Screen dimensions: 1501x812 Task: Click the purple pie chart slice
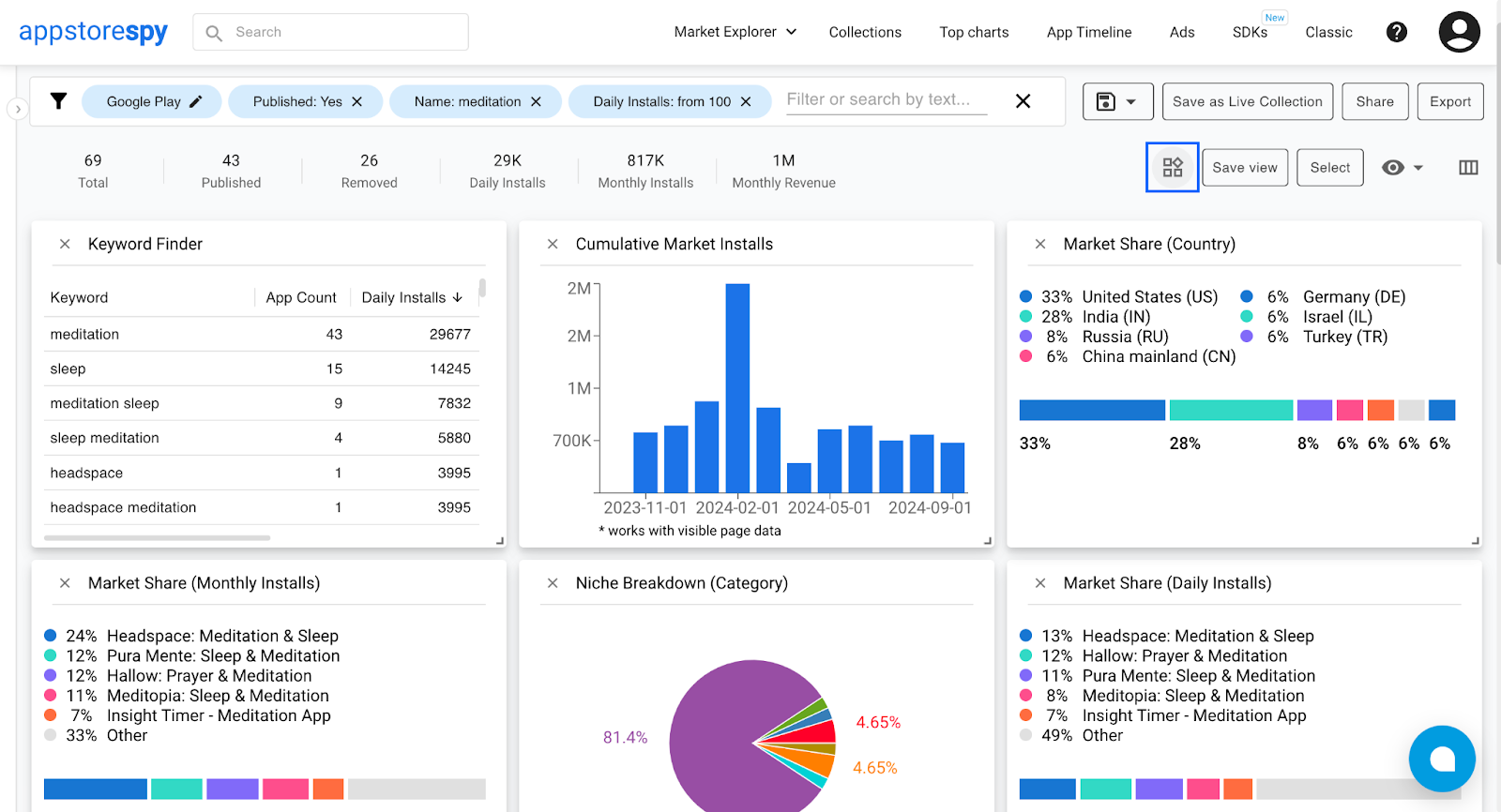[722, 736]
